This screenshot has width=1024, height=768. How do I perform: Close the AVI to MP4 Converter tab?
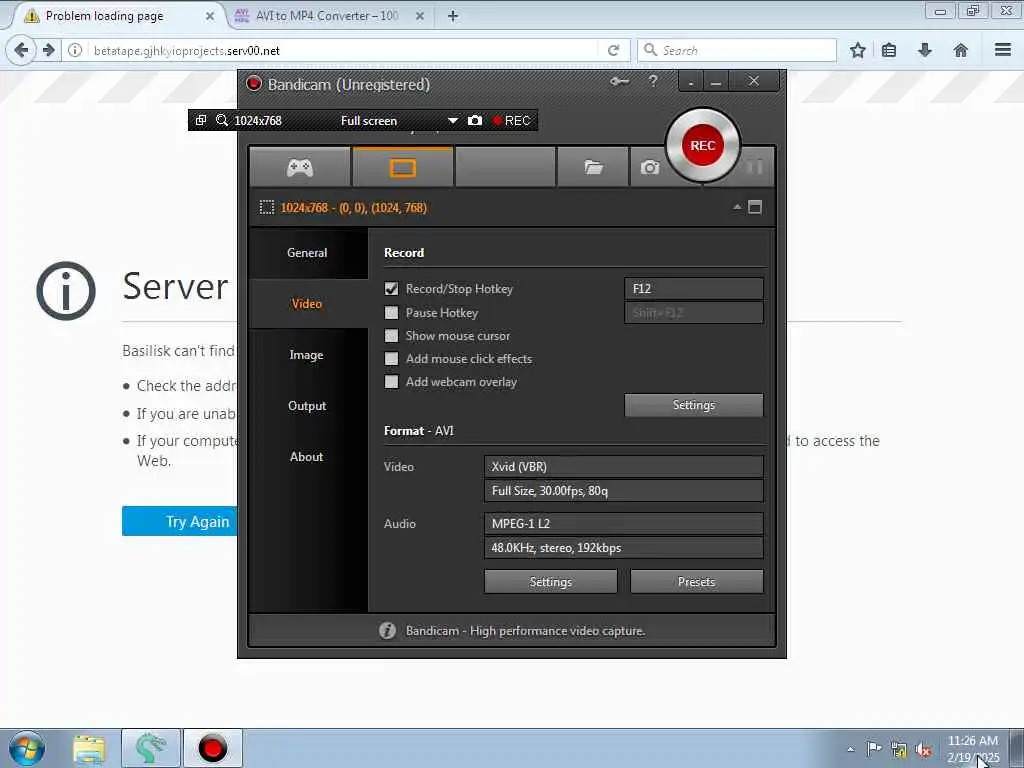[420, 16]
